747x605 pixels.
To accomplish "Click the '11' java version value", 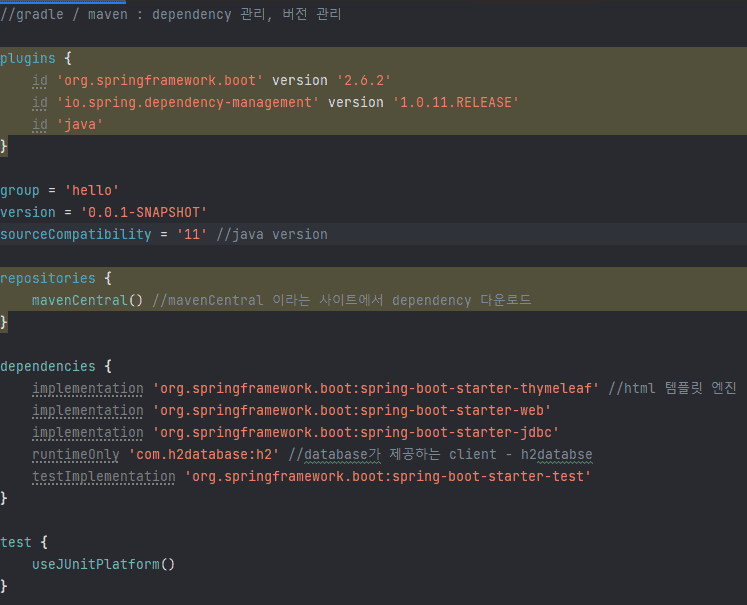I will (192, 234).
